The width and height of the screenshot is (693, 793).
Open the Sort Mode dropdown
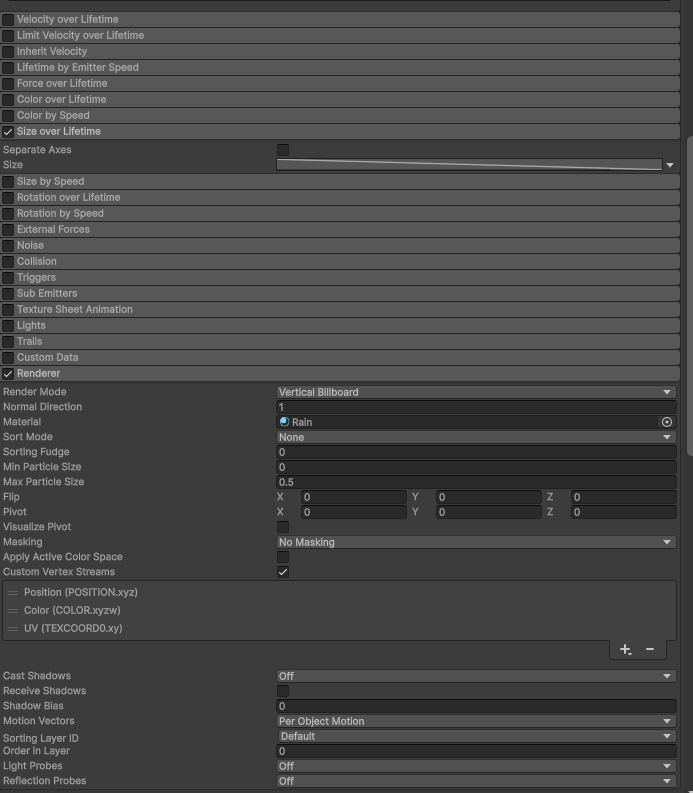pos(476,437)
